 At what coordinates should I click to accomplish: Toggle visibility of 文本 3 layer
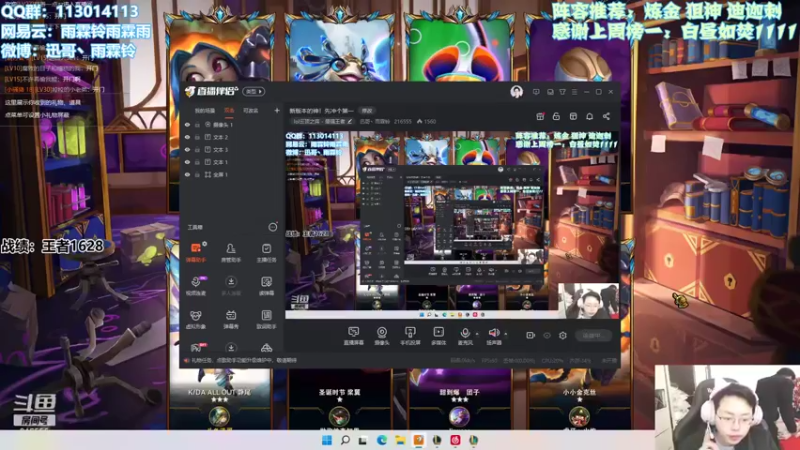tap(187, 149)
